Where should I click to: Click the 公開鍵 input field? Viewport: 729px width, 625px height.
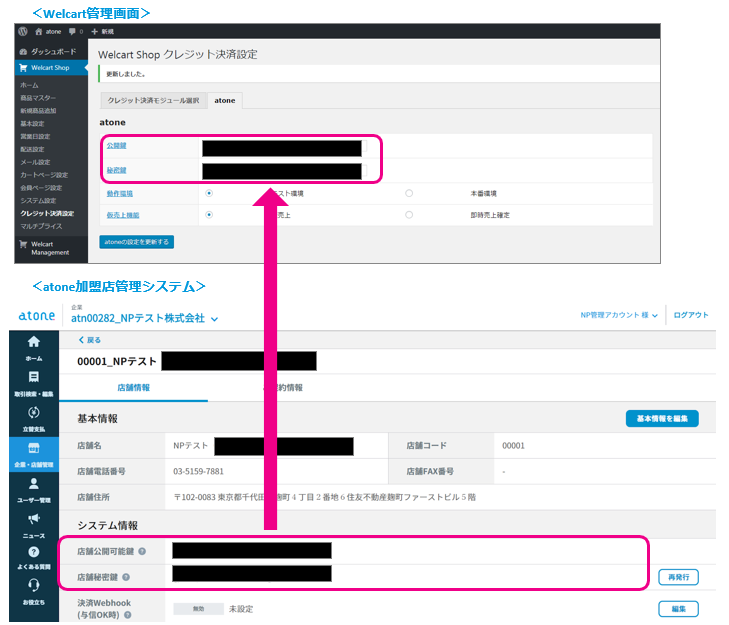tap(284, 148)
